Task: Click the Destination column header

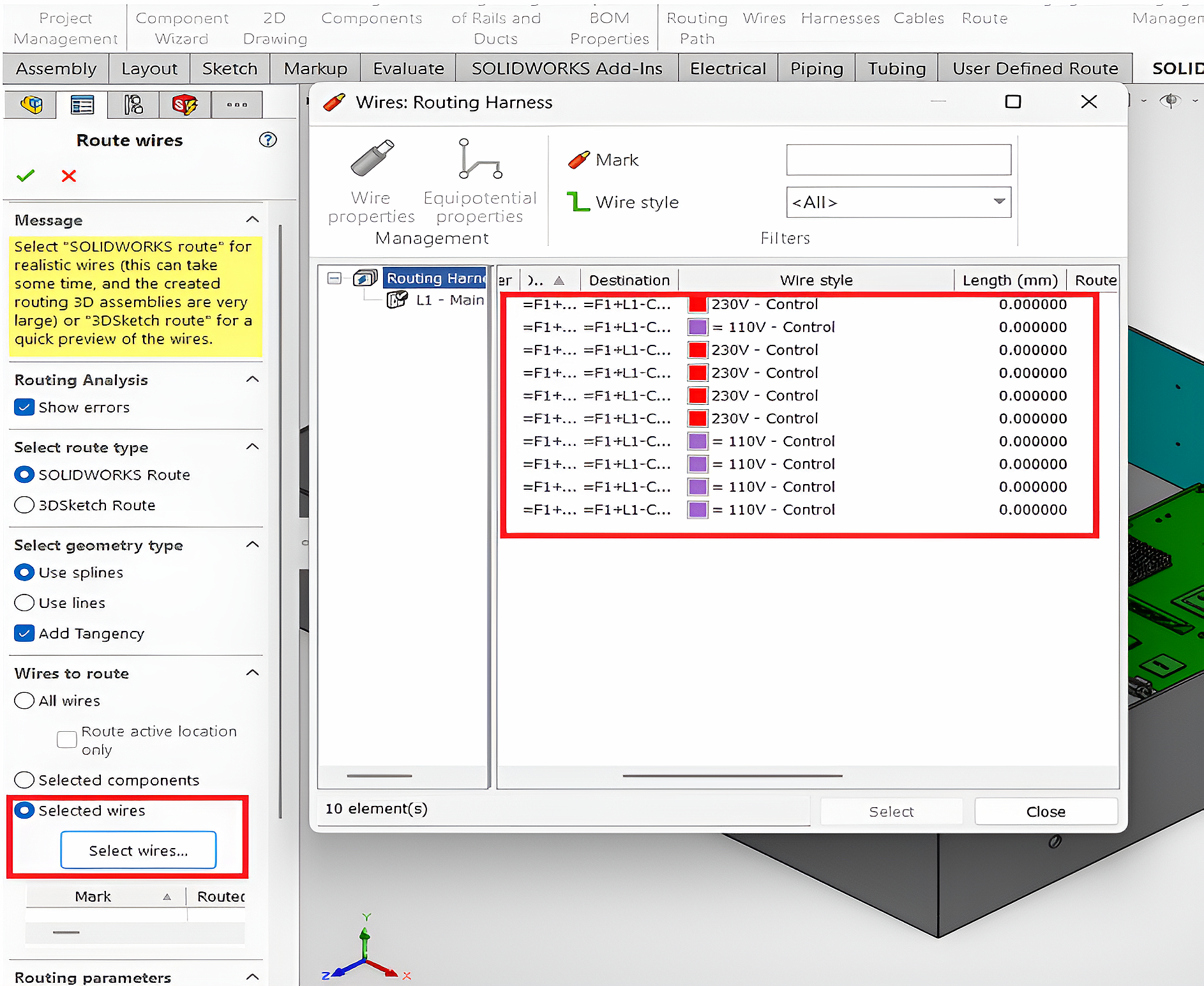Action: click(629, 280)
